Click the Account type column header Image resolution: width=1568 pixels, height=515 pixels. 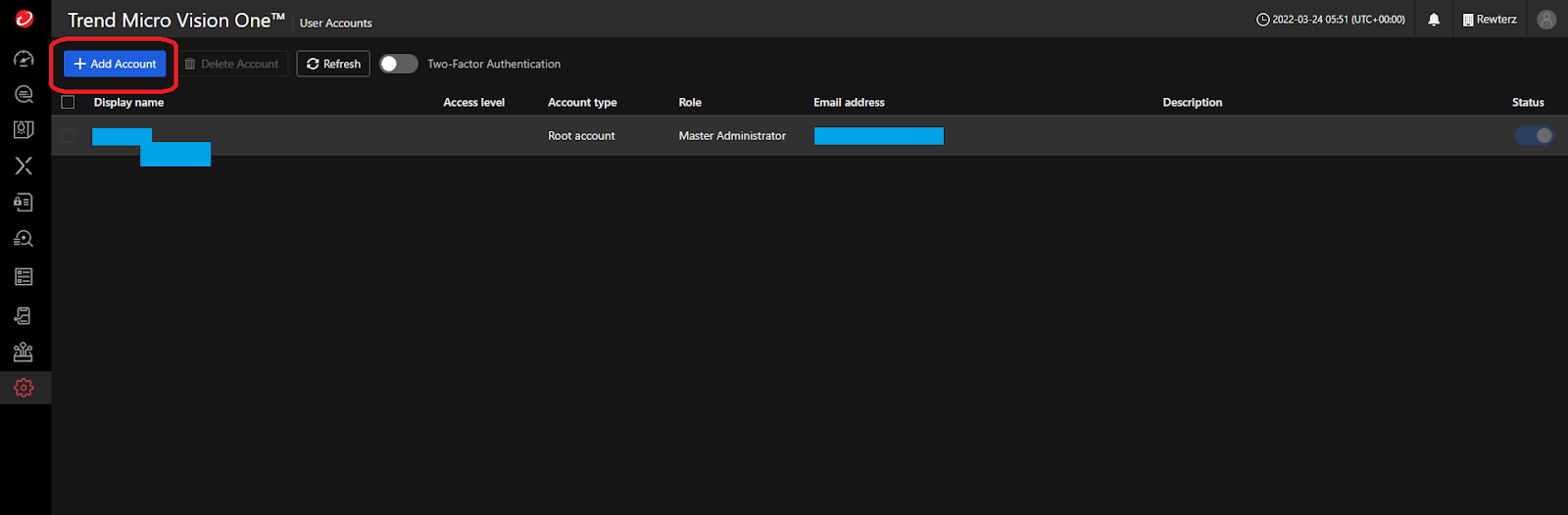click(582, 102)
